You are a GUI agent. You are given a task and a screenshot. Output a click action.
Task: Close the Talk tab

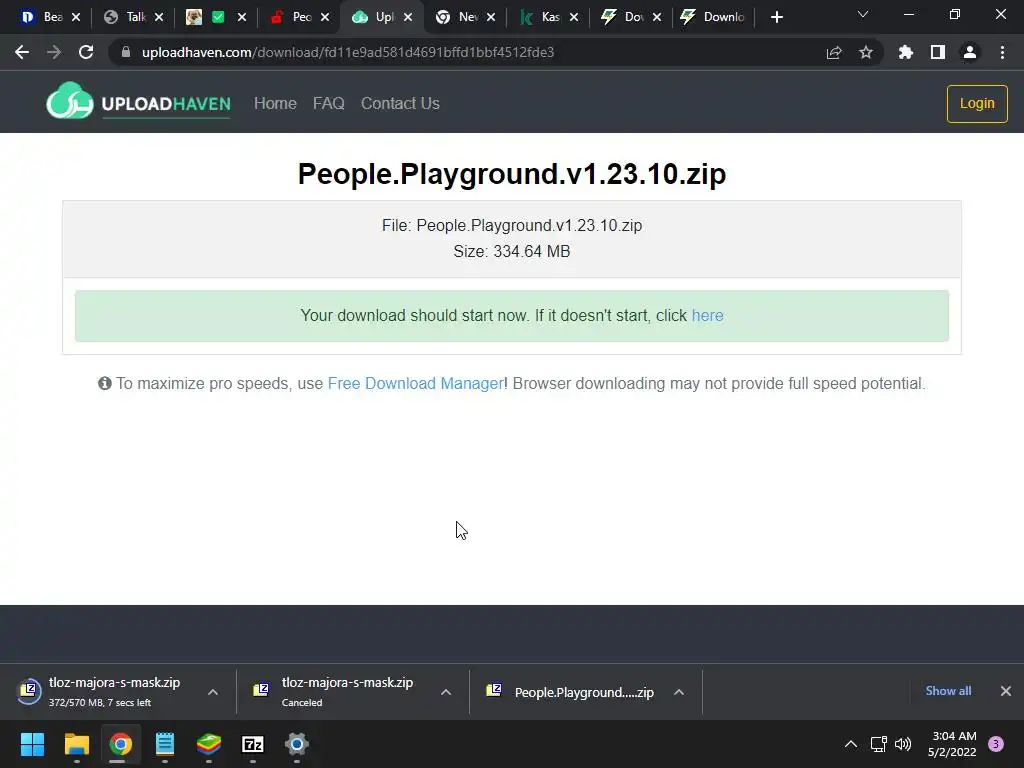(159, 17)
